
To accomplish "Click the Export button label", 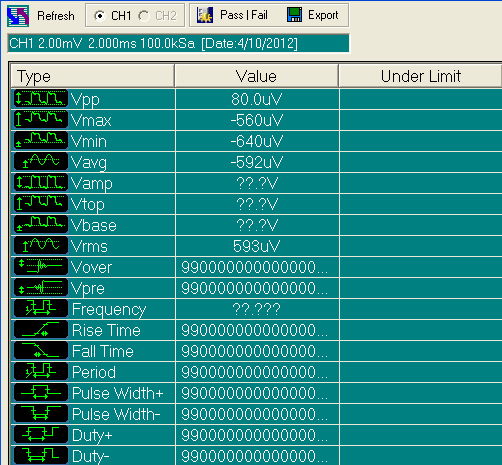I will (323, 15).
